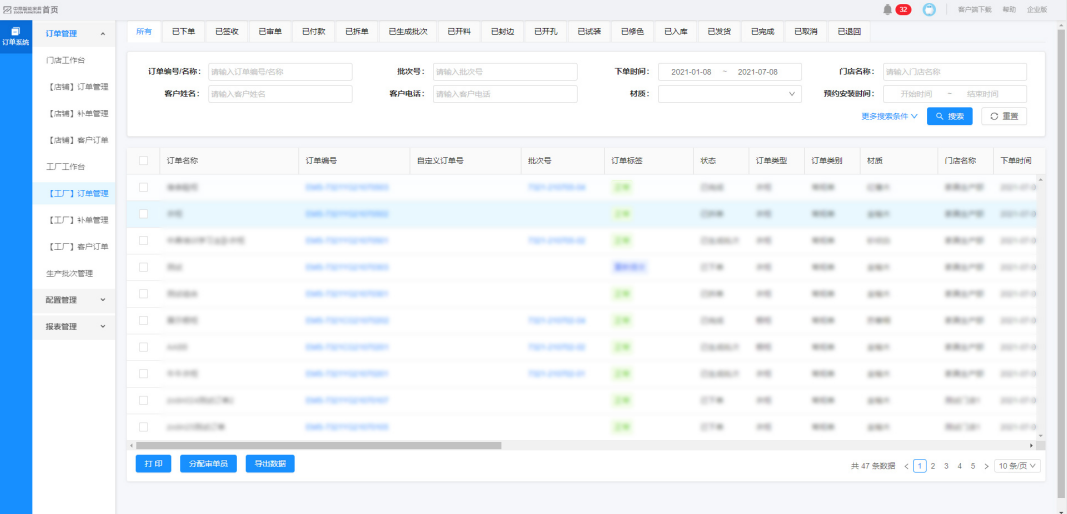
Task: Click the 导出数据 button
Action: (270, 464)
